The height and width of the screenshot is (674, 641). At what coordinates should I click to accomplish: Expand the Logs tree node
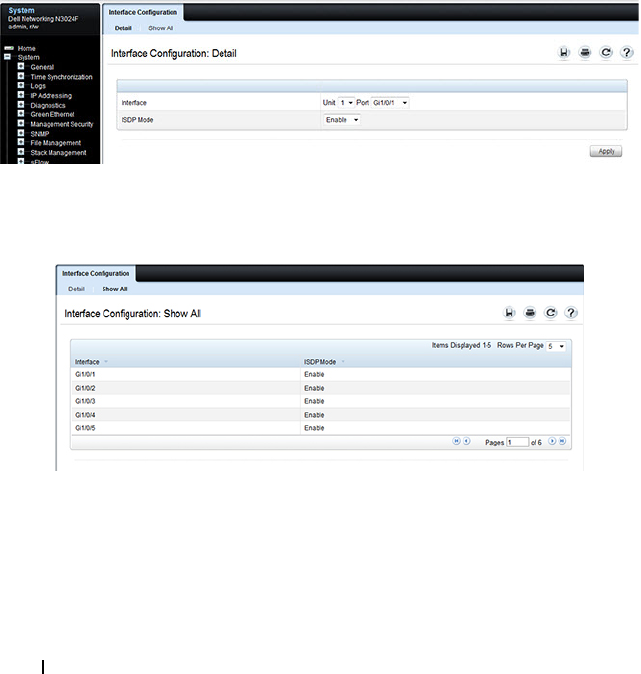pos(21,85)
